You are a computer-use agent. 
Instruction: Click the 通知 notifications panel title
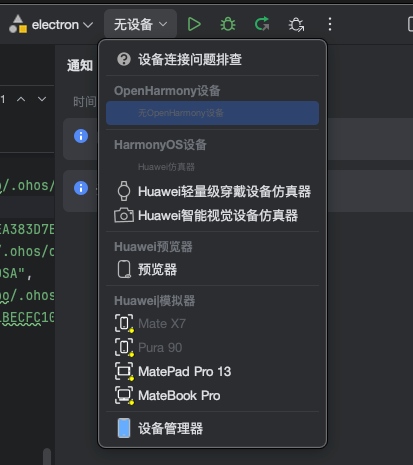[x=80, y=65]
